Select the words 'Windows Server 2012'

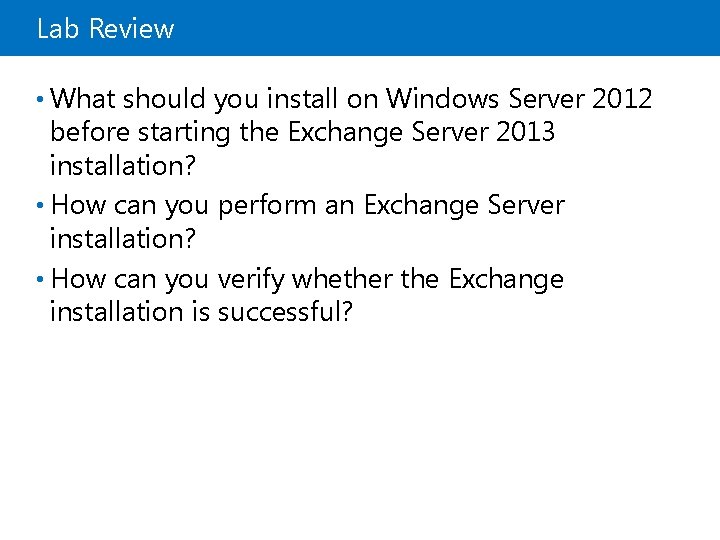[x=519, y=99]
